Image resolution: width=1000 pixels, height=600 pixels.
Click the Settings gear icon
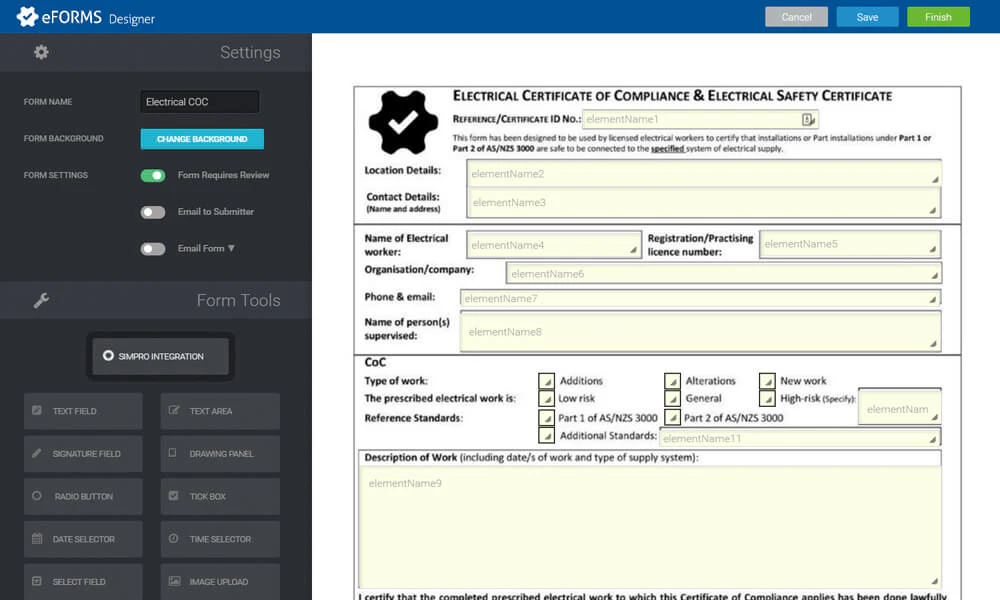click(x=41, y=52)
